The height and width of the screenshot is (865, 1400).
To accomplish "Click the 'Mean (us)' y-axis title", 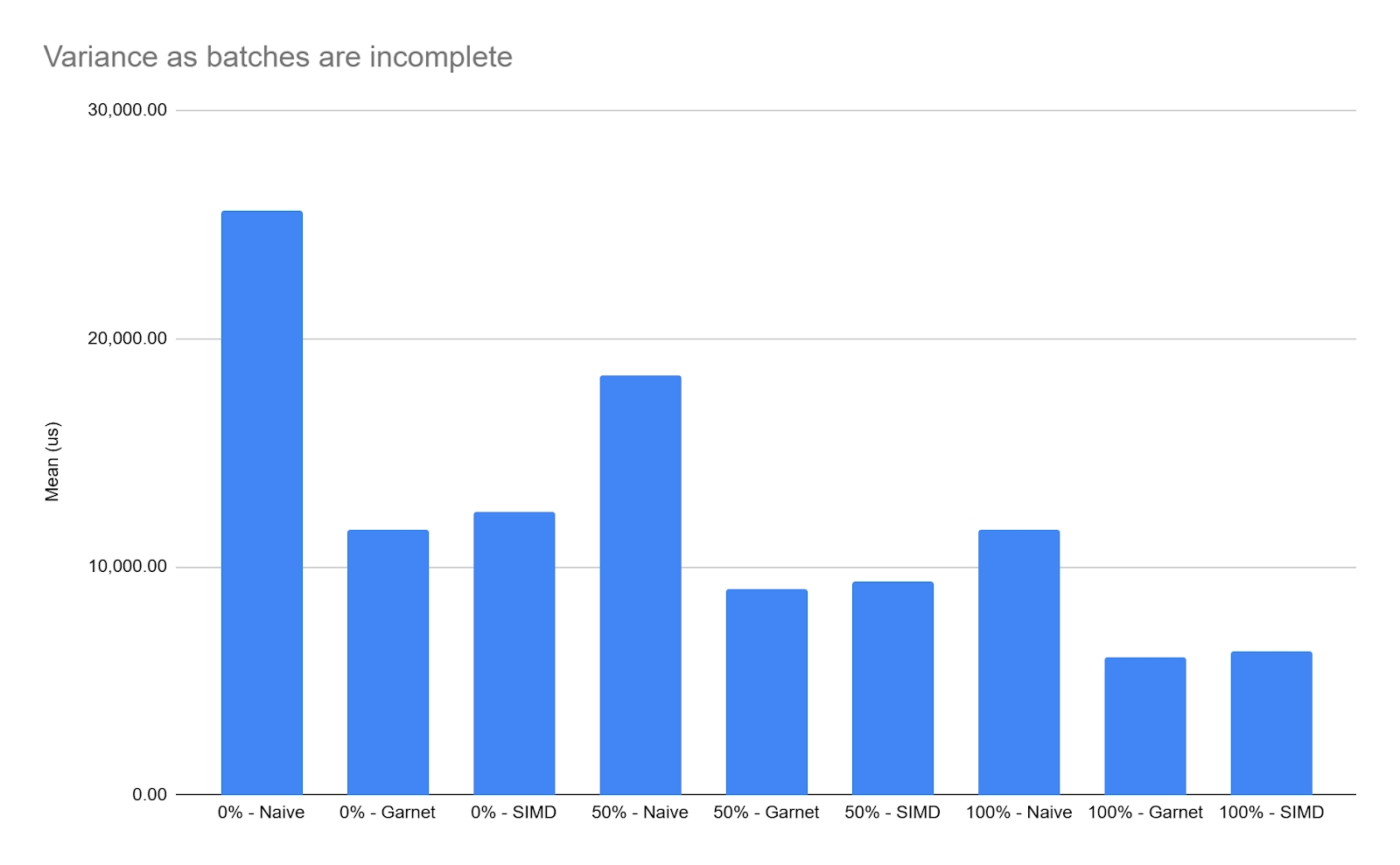I will (52, 462).
